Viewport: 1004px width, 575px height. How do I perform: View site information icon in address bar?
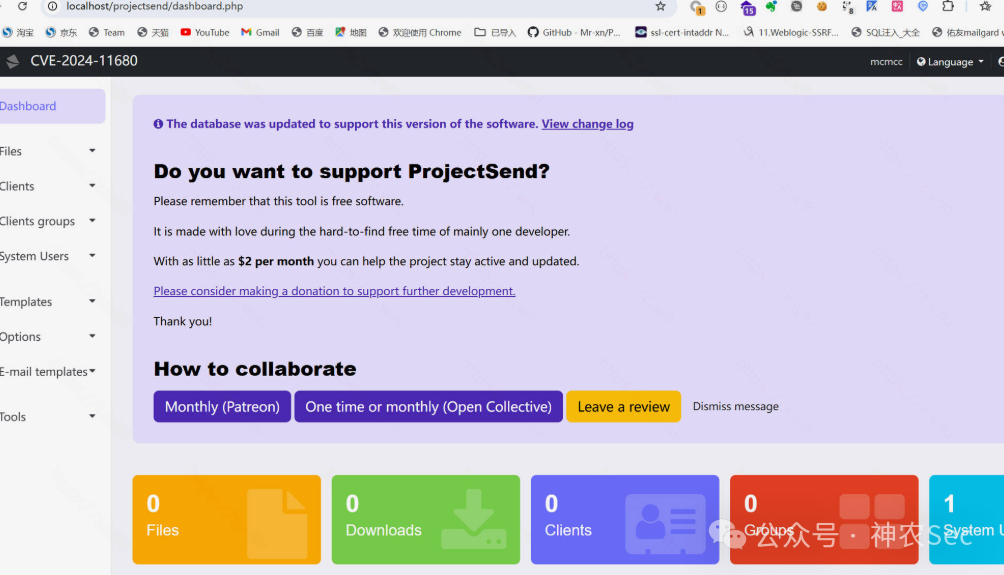pos(53,6)
